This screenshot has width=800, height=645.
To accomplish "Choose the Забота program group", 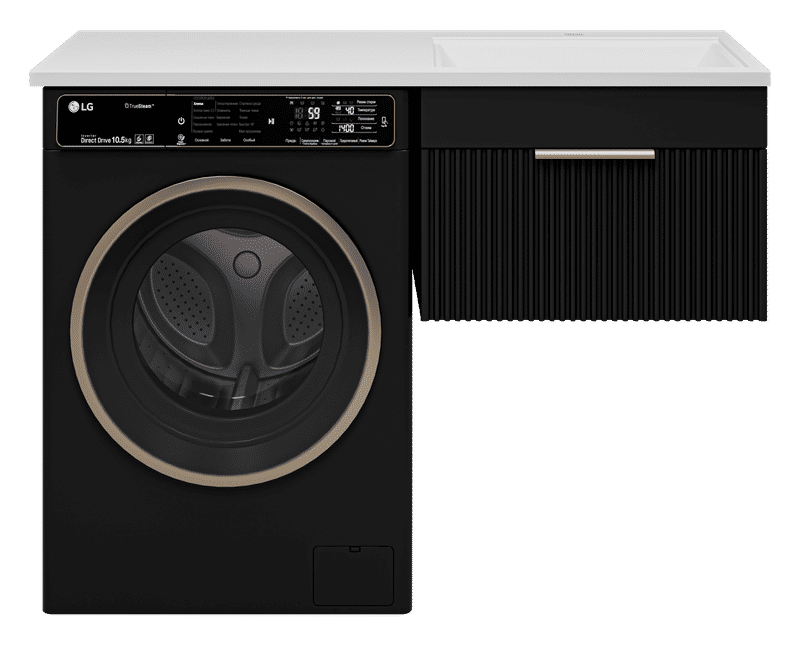I will [226, 140].
